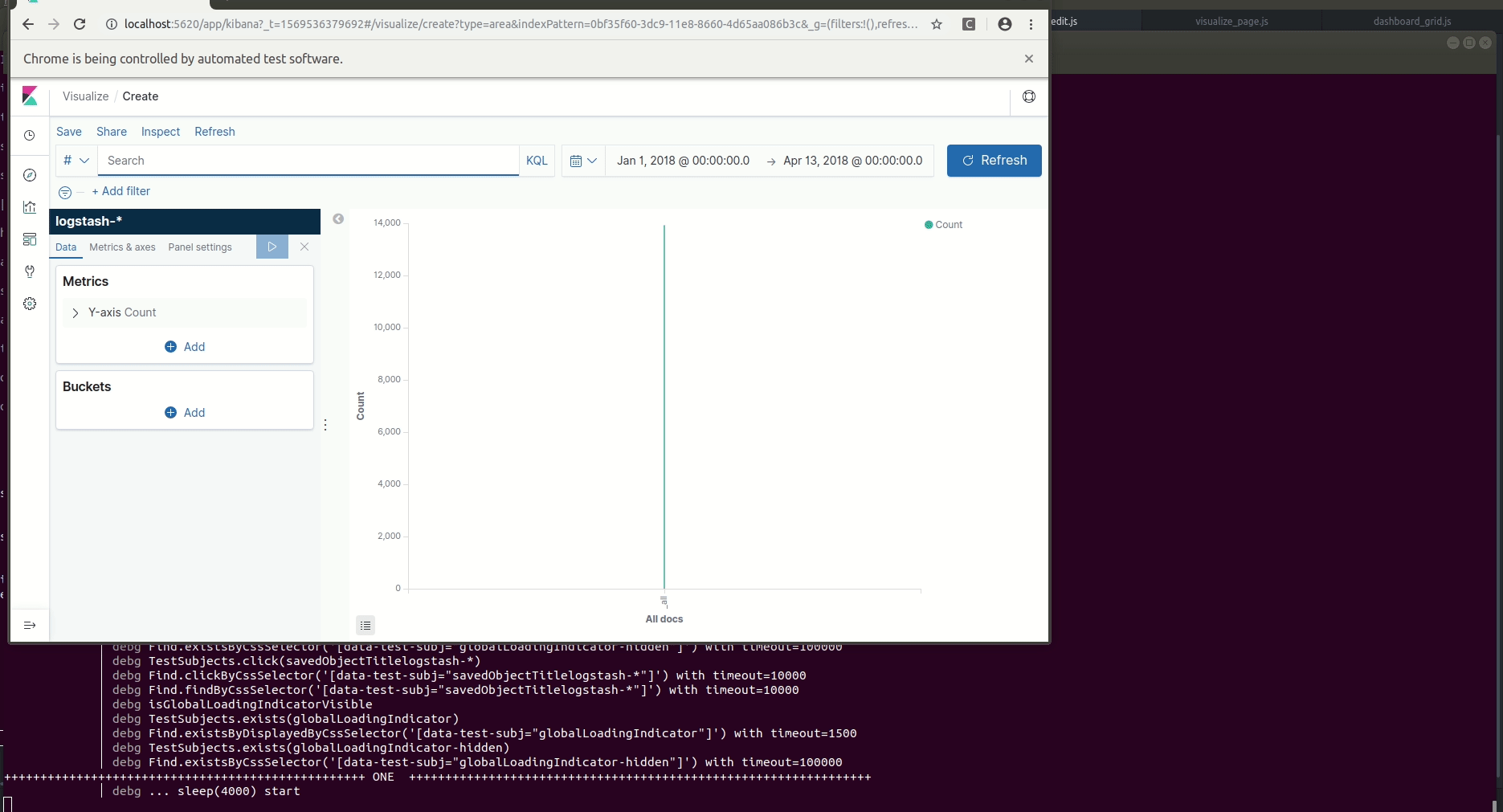
Task: Reload the page in Chrome
Action: tap(80, 24)
